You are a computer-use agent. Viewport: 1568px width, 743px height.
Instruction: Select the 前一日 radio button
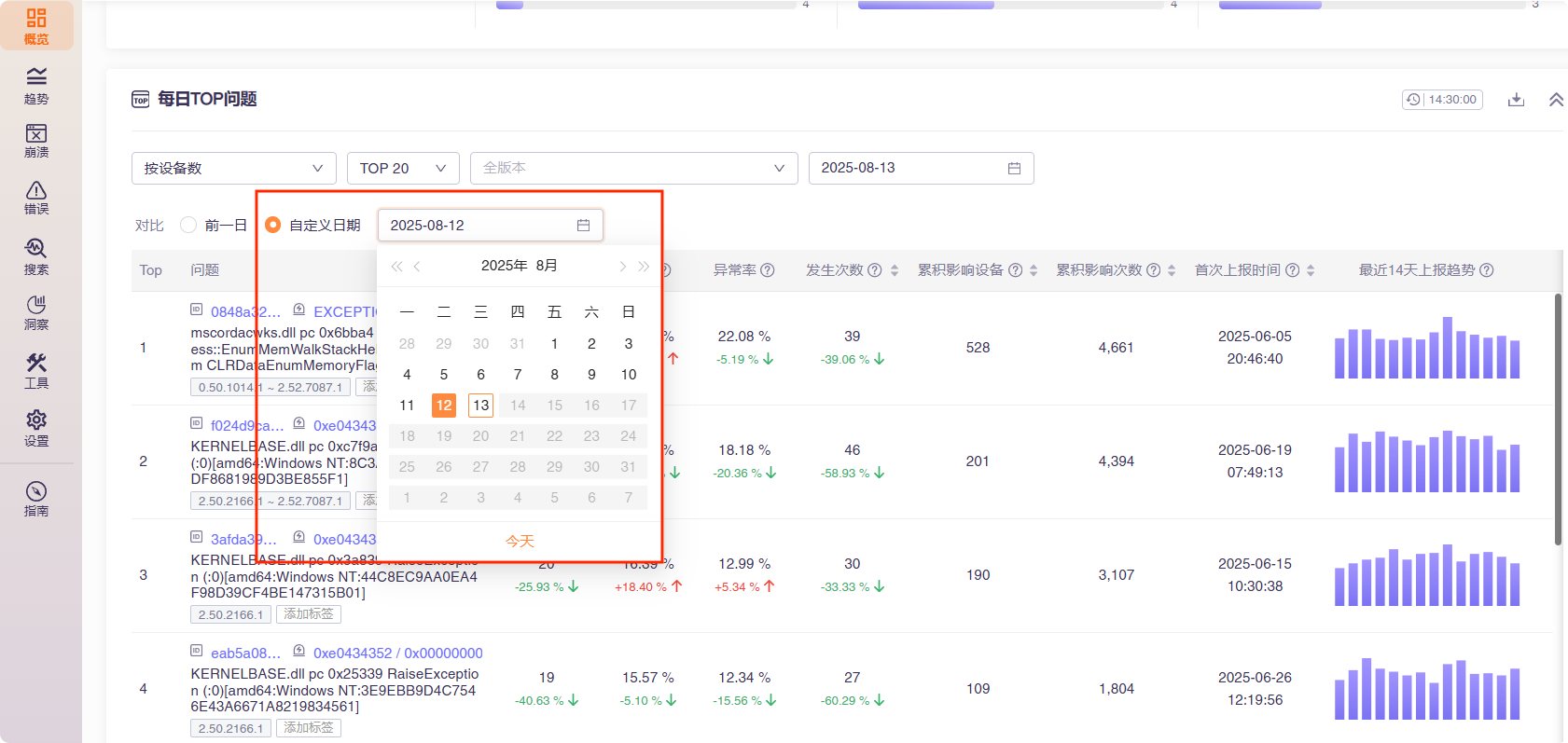pos(188,225)
